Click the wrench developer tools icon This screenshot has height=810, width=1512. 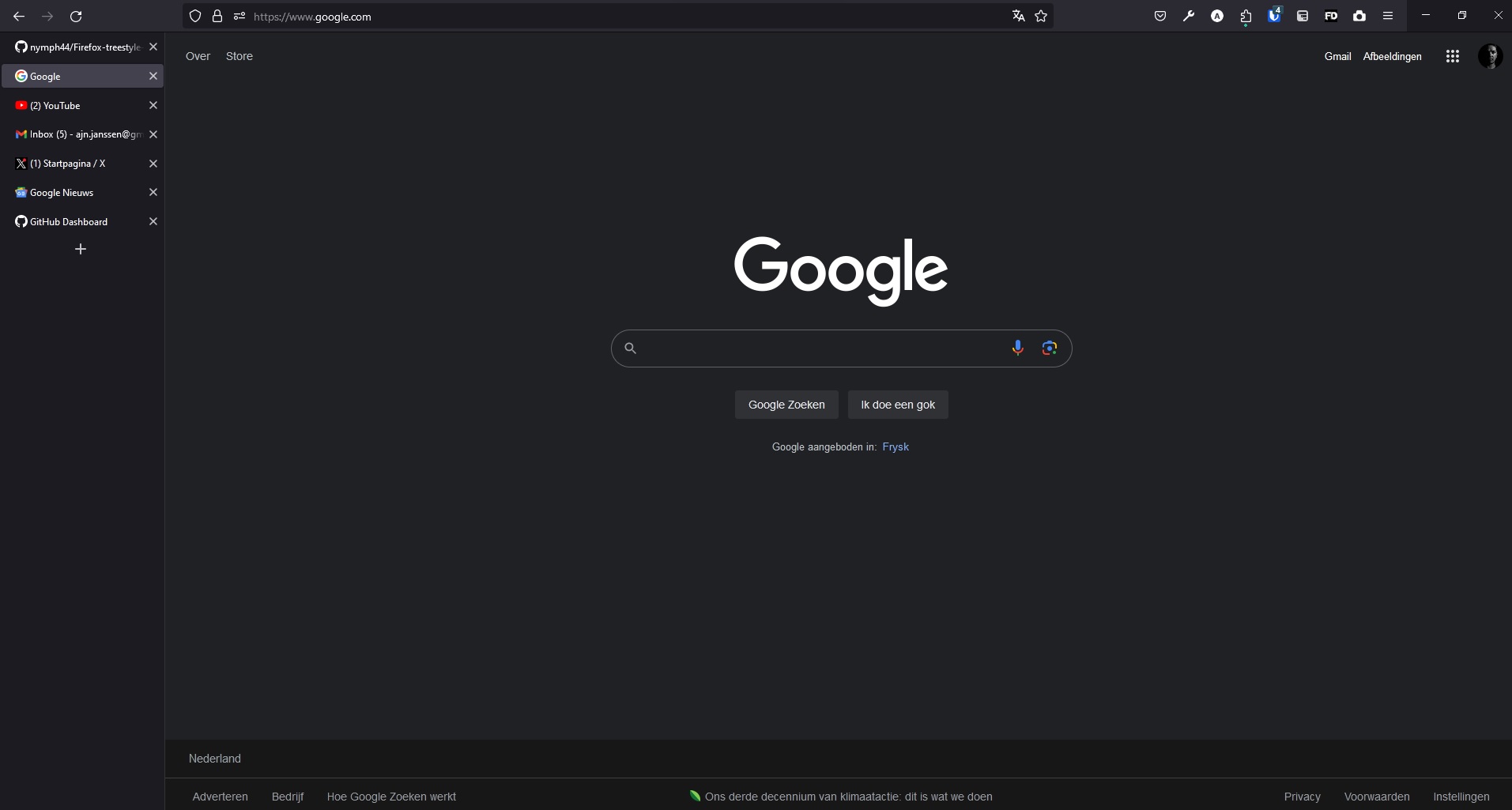[x=1189, y=16]
